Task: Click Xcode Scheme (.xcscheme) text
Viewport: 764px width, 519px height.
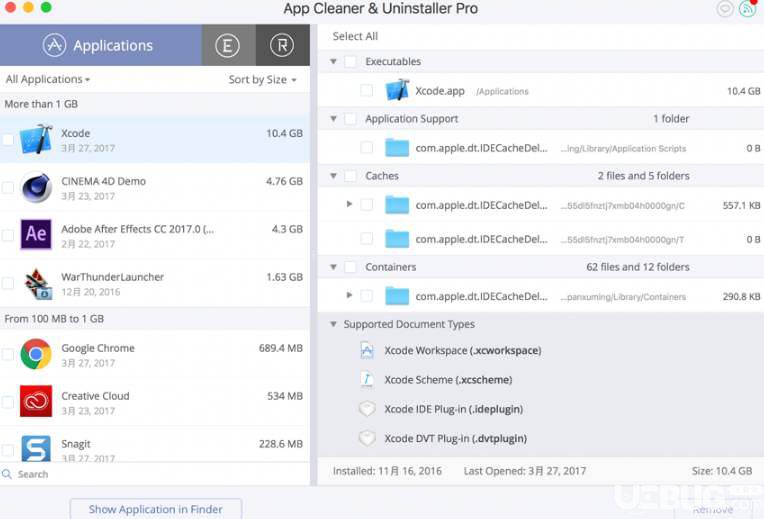Action: [x=448, y=380]
